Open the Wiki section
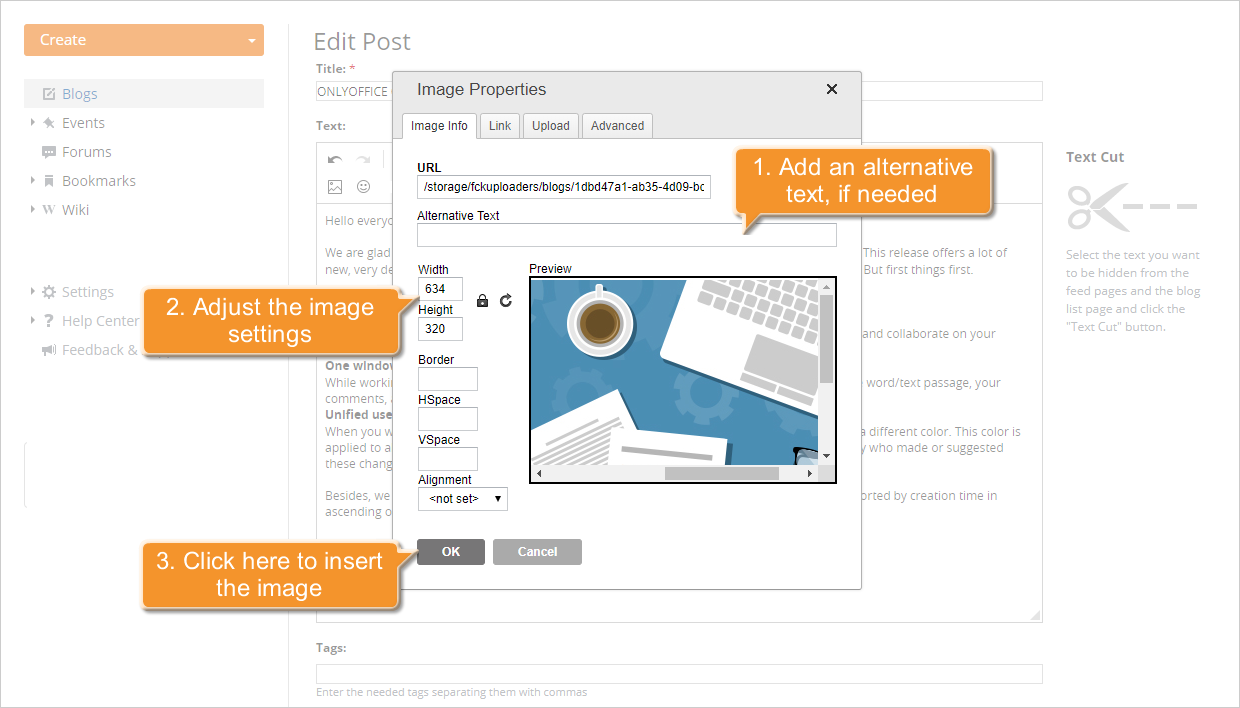 pos(74,209)
